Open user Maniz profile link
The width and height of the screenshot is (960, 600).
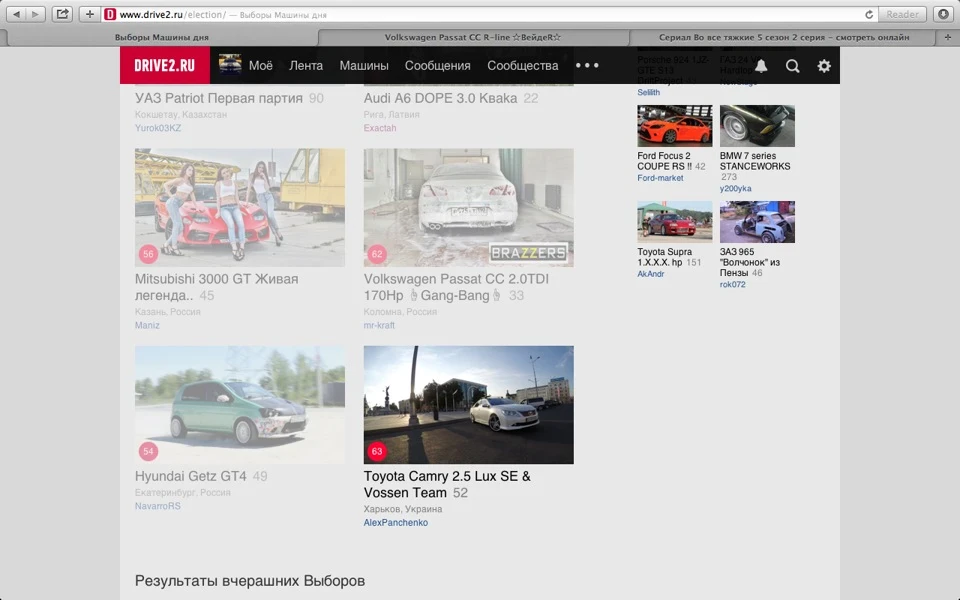[x=147, y=325]
